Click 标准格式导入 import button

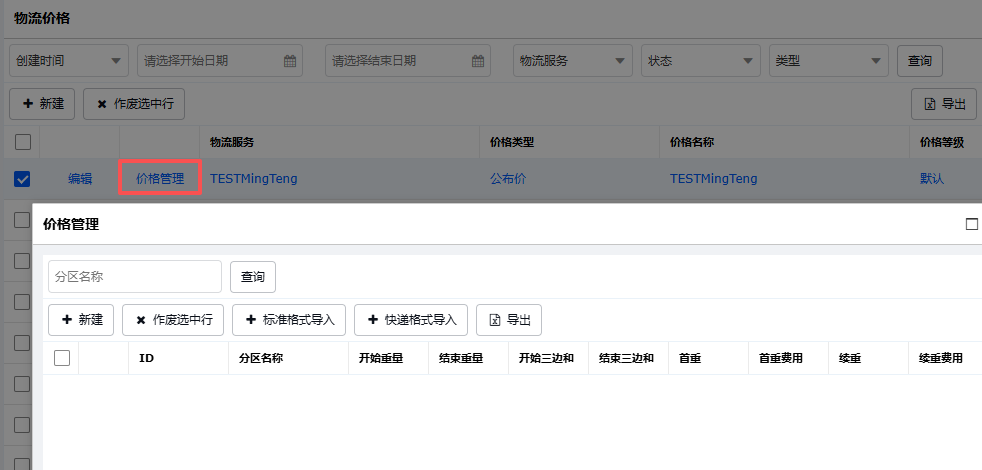tap(289, 320)
